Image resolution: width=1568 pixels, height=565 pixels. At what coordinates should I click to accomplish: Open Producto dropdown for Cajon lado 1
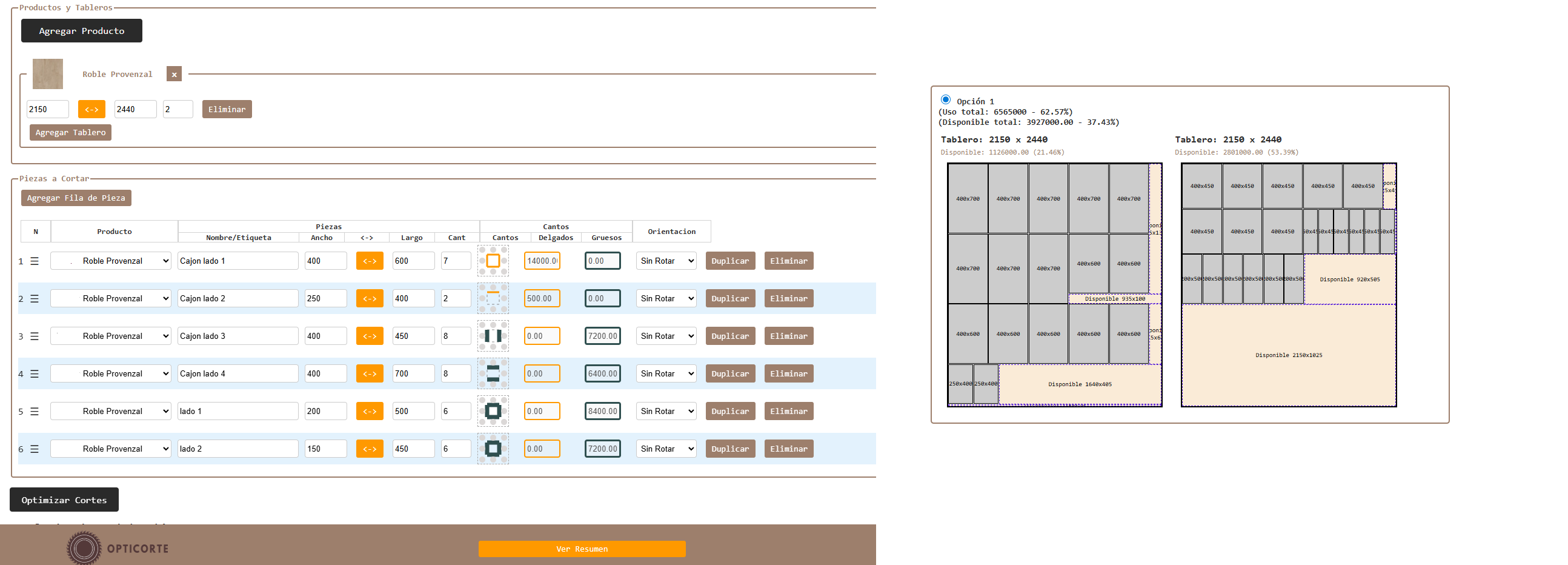pyautogui.click(x=111, y=261)
